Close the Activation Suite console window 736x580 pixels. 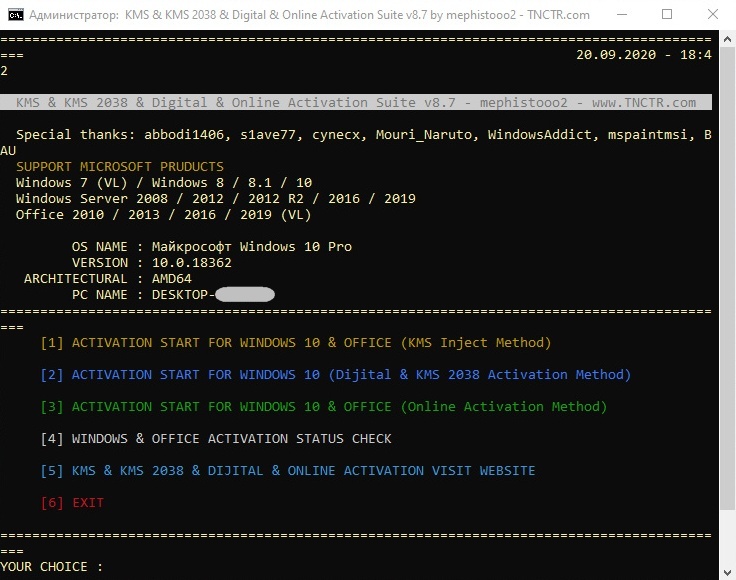713,15
